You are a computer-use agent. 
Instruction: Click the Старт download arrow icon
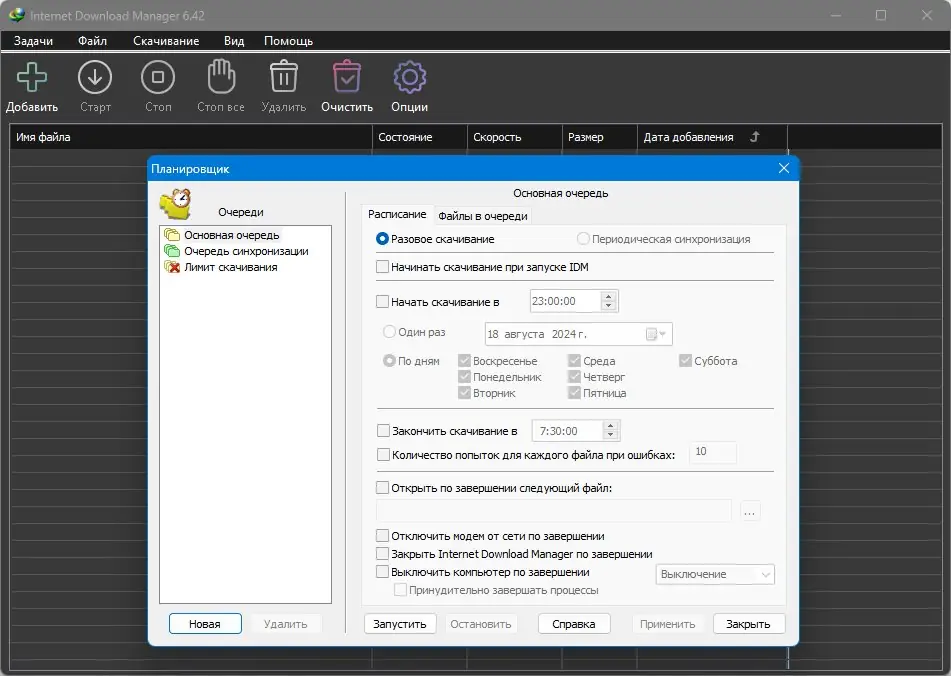point(95,77)
